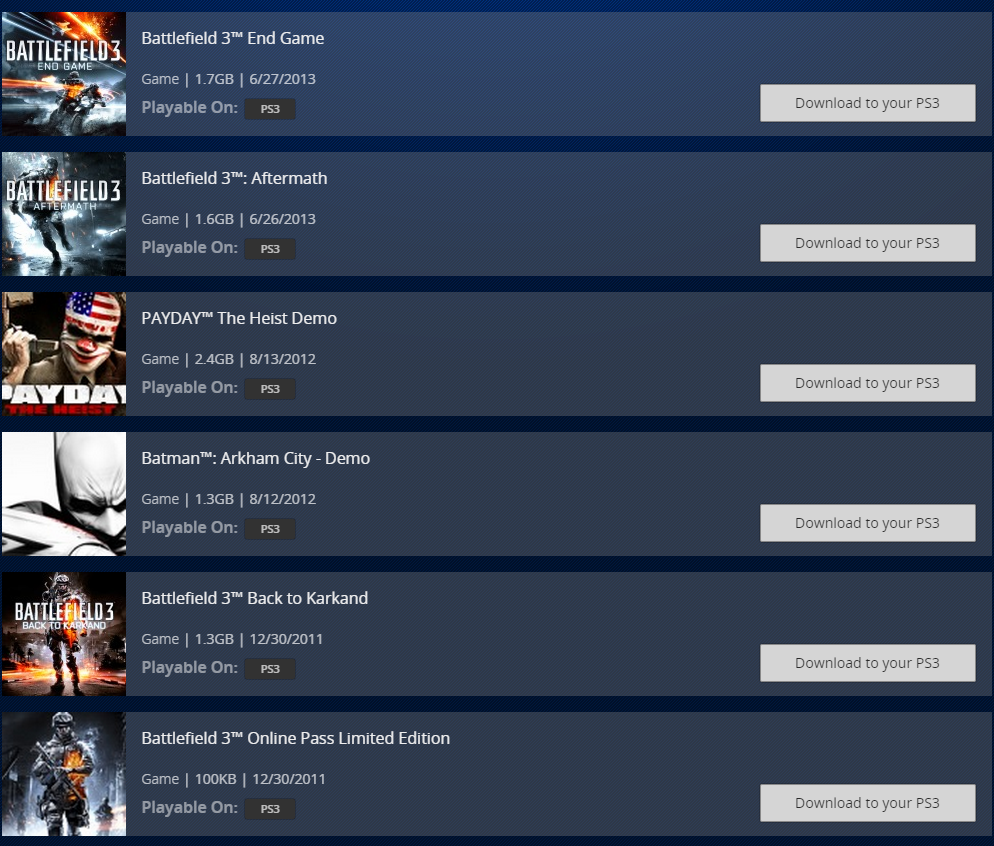Open the Back to Karkand cover thumbnail
Image resolution: width=994 pixels, height=846 pixels.
click(x=64, y=634)
